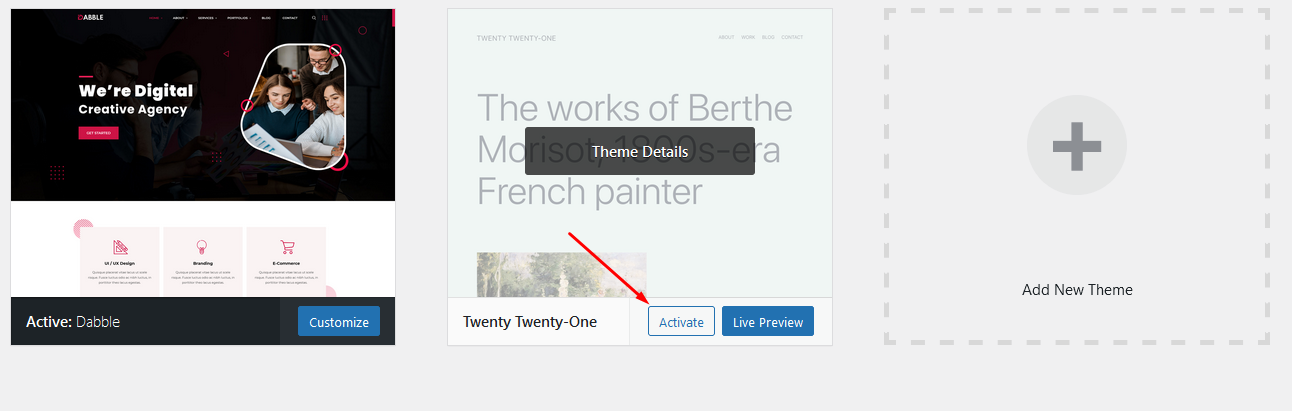
Task: Expand About dropdown in Dabble preview
Action: [180, 18]
